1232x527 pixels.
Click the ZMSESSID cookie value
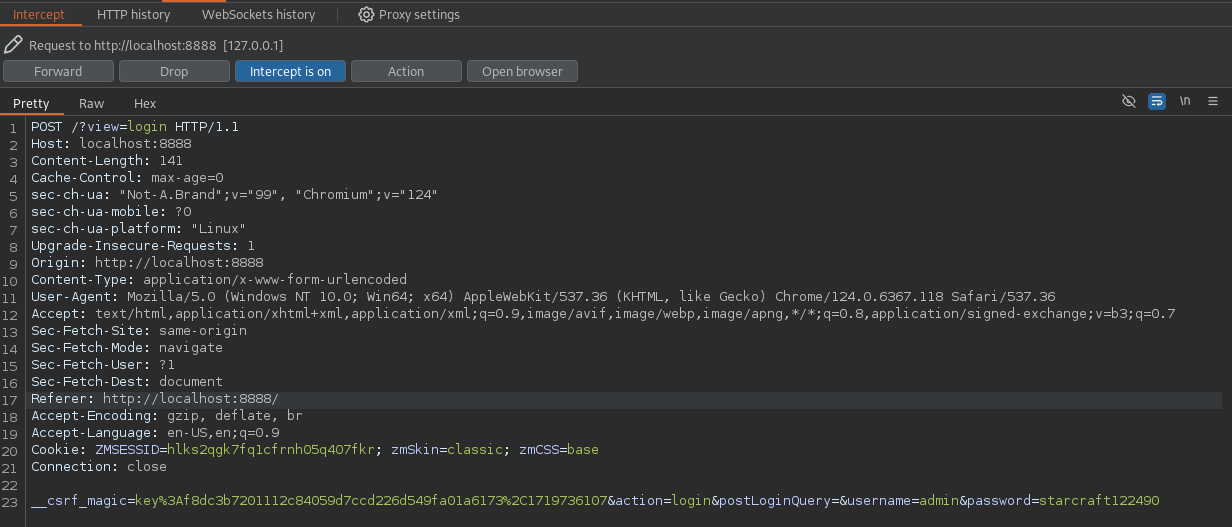click(x=270, y=450)
